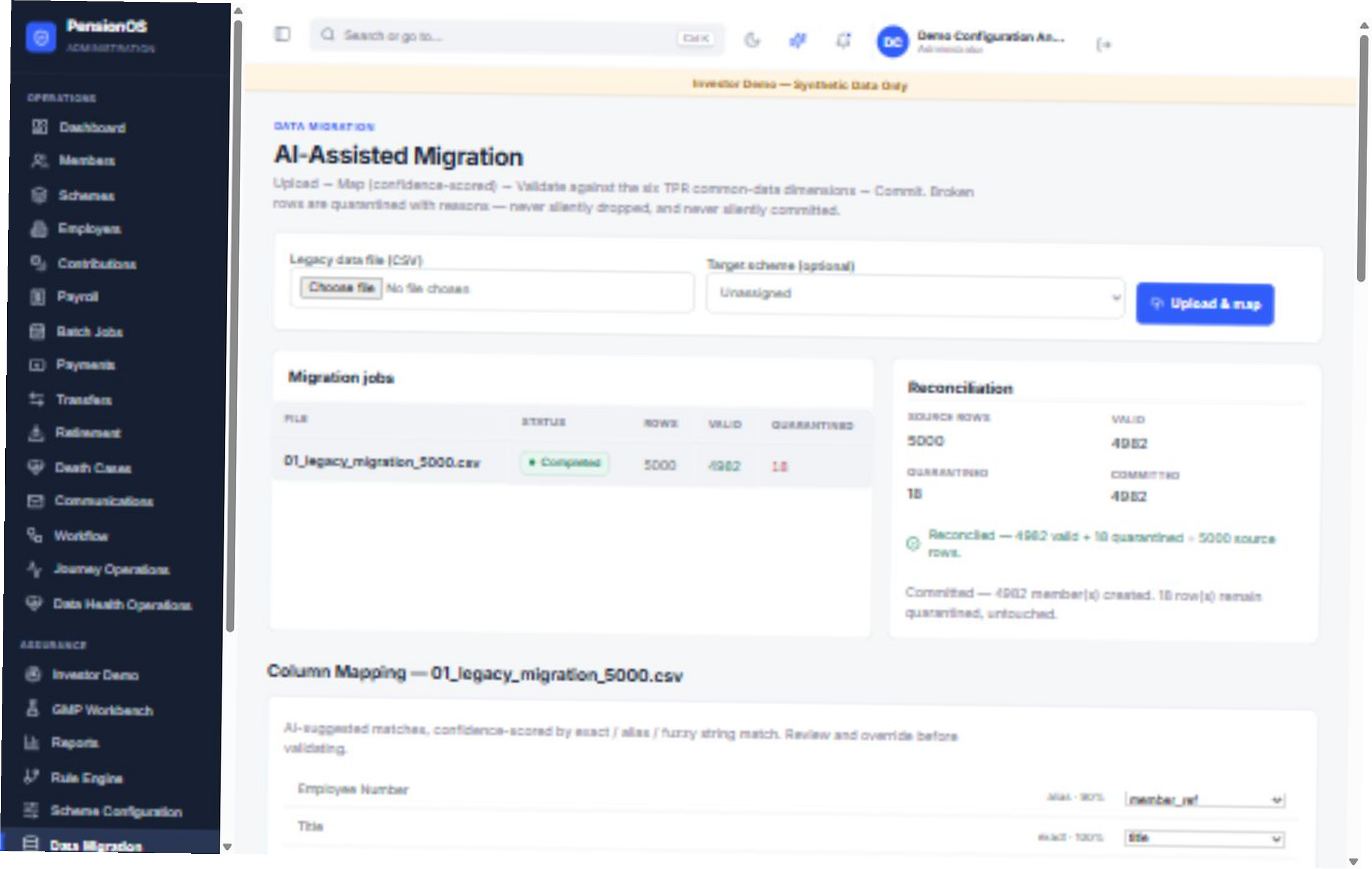Open the Death Cases sidebar icon

[x=35, y=467]
